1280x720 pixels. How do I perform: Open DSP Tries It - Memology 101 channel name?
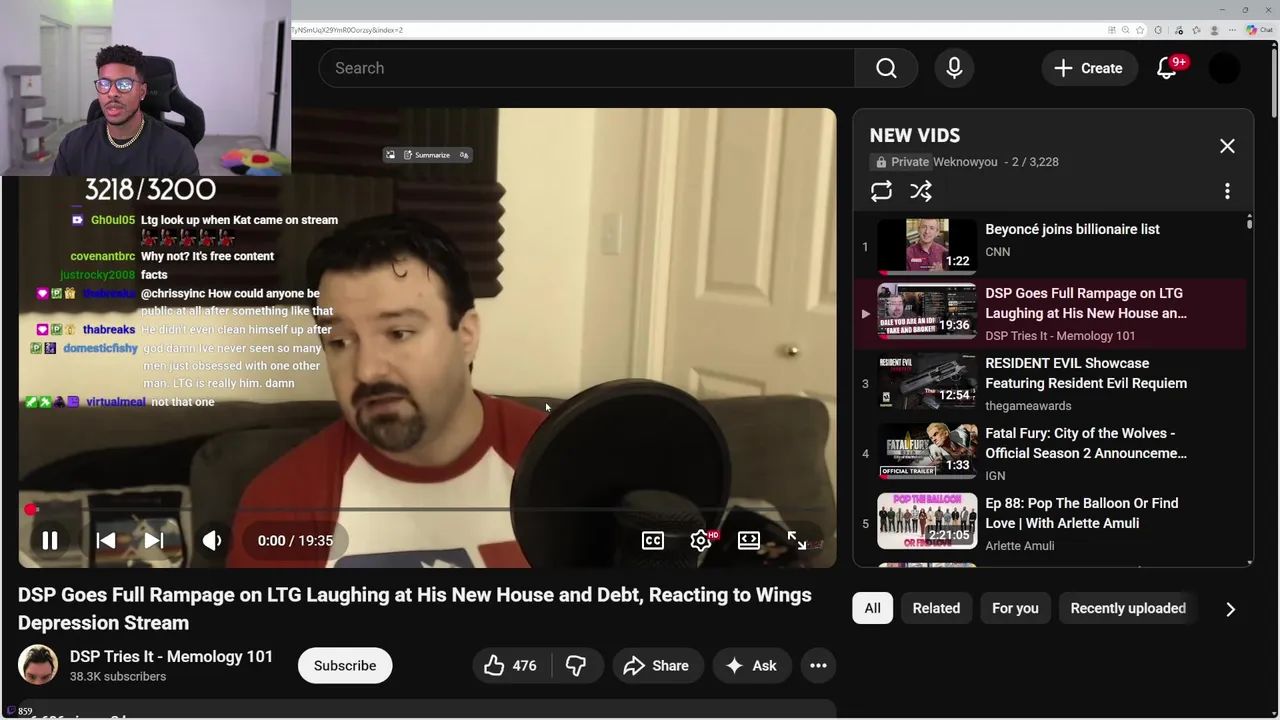tap(171, 657)
